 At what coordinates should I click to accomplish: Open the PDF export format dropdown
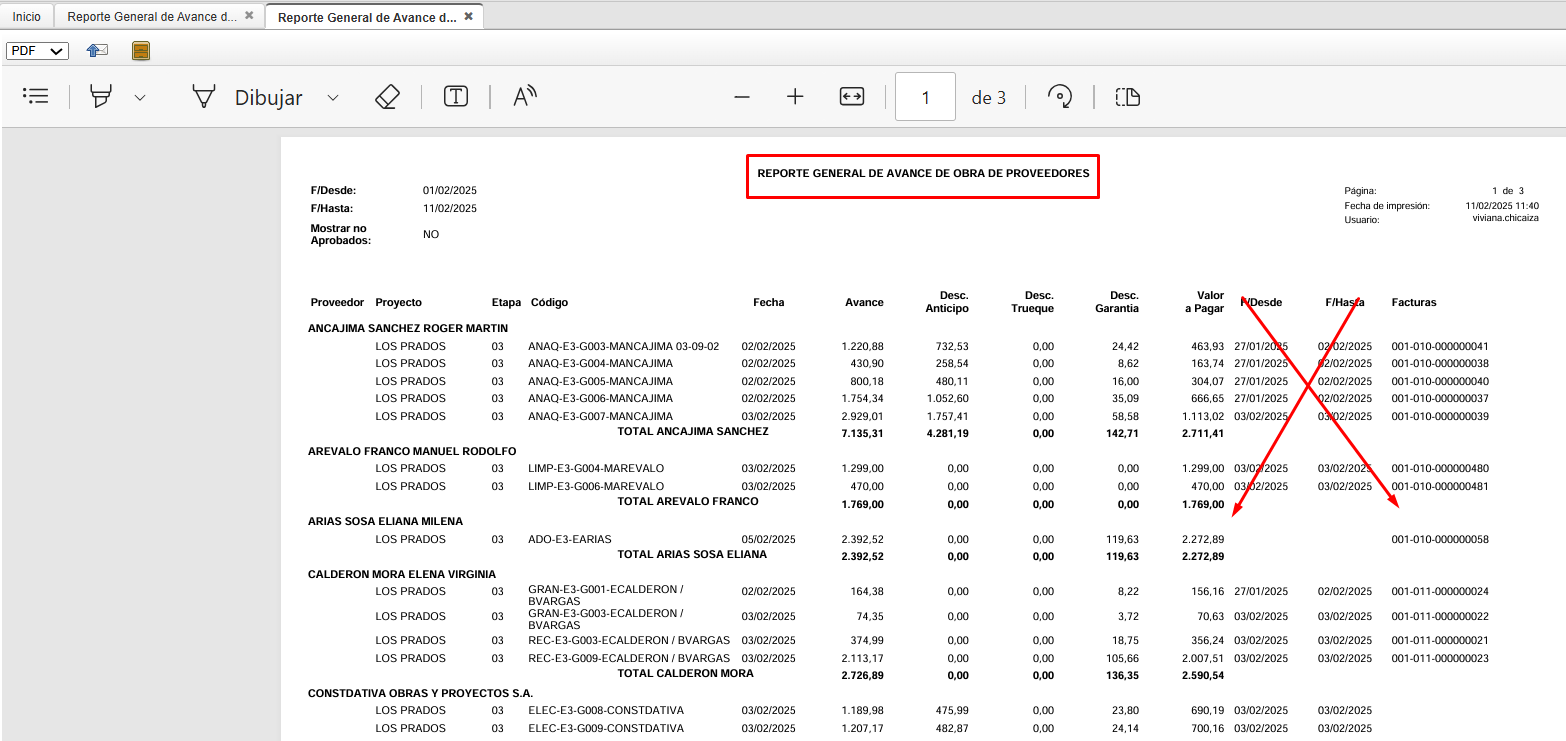pyautogui.click(x=37, y=51)
